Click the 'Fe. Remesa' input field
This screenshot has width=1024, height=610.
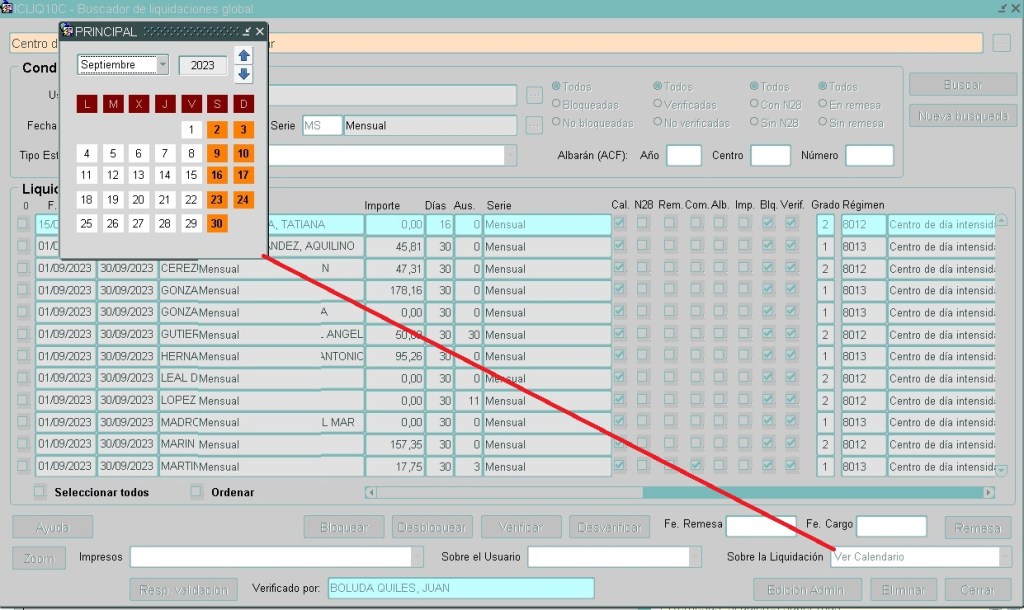[x=760, y=526]
